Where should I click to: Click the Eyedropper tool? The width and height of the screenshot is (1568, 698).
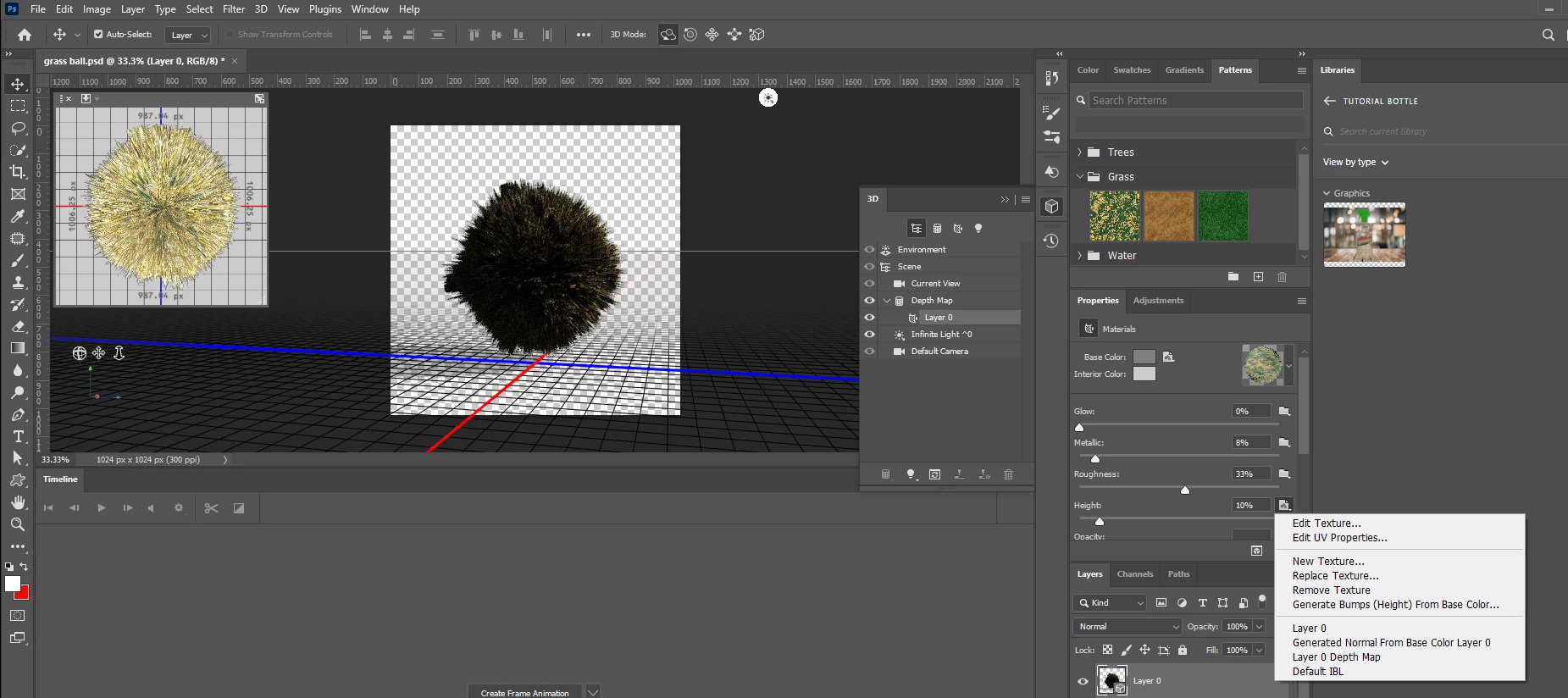pos(18,216)
